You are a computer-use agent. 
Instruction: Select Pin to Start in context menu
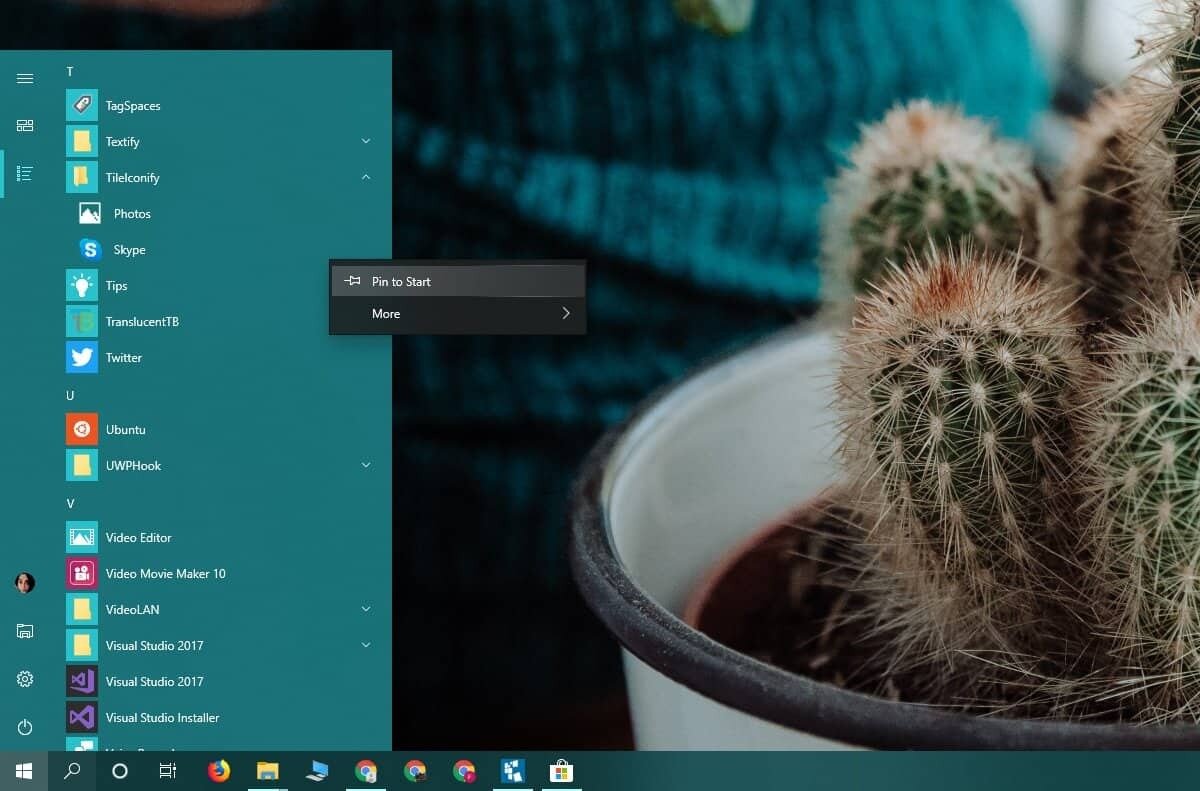coord(401,282)
